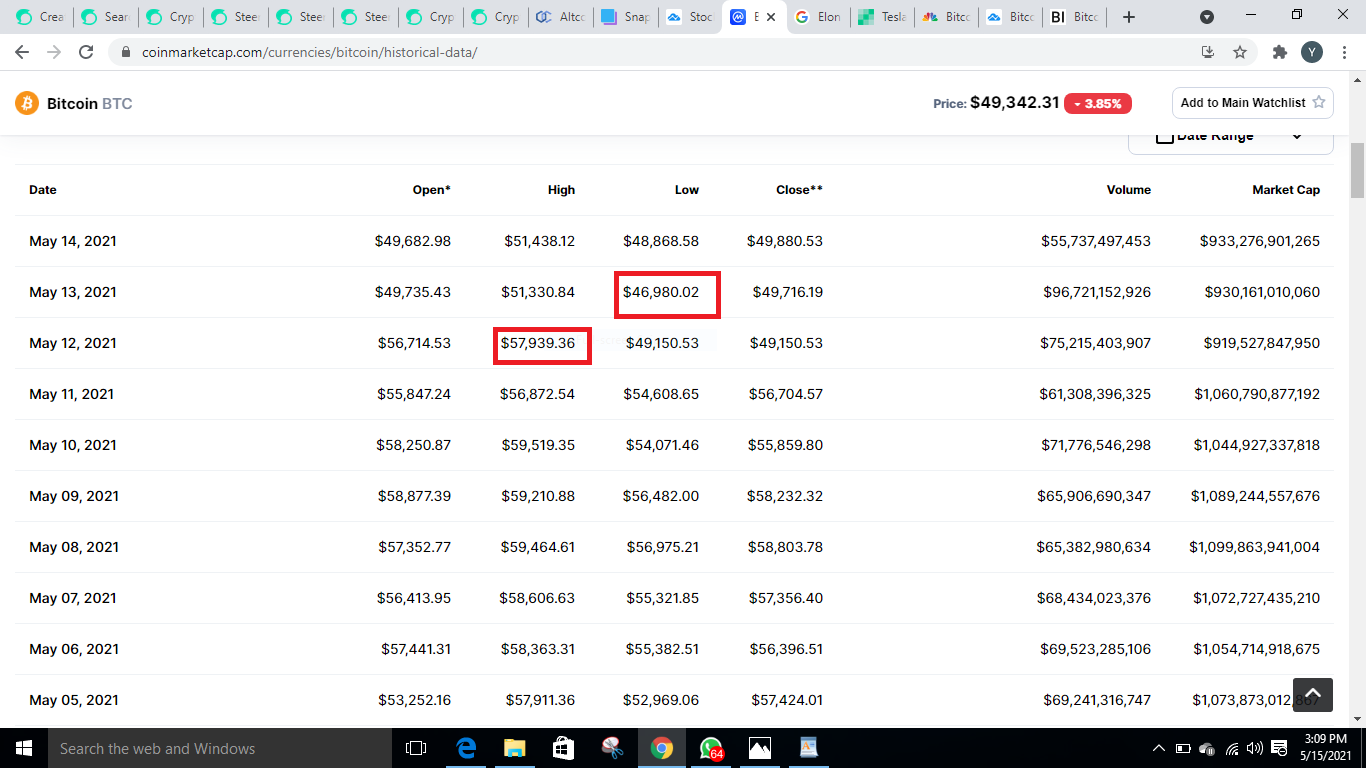Open a new tab with plus button
Viewport: 1366px width, 768px height.
[1129, 17]
